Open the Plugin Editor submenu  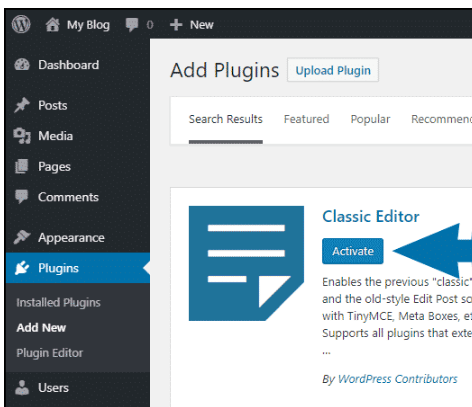pyautogui.click(x=49, y=353)
